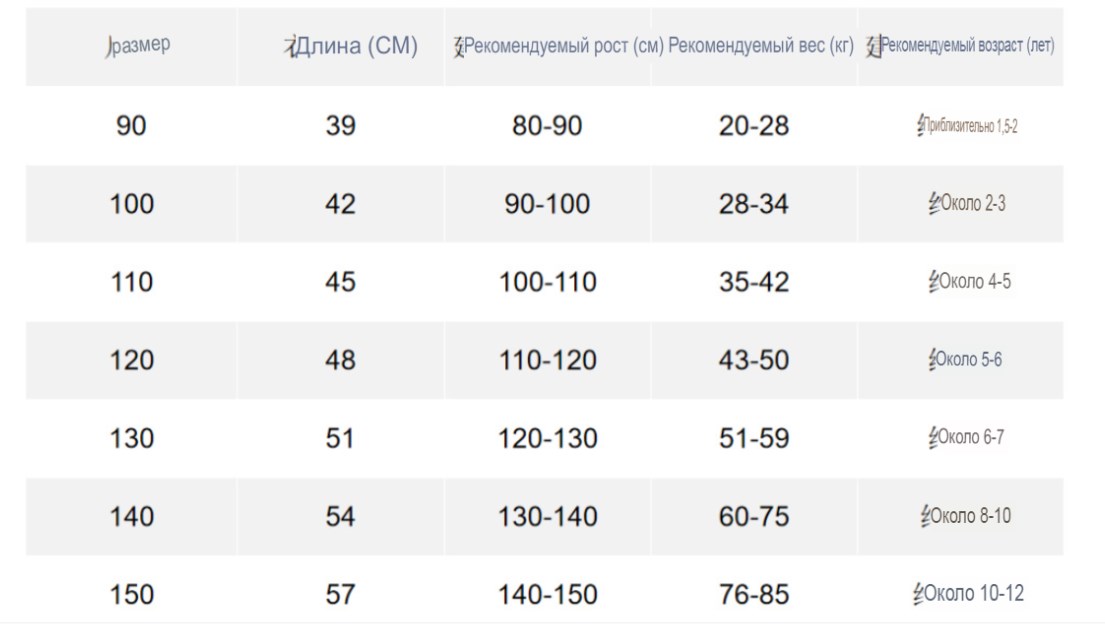The width and height of the screenshot is (1105, 627).
Task: Select the size 100 cell
Action: point(132,204)
